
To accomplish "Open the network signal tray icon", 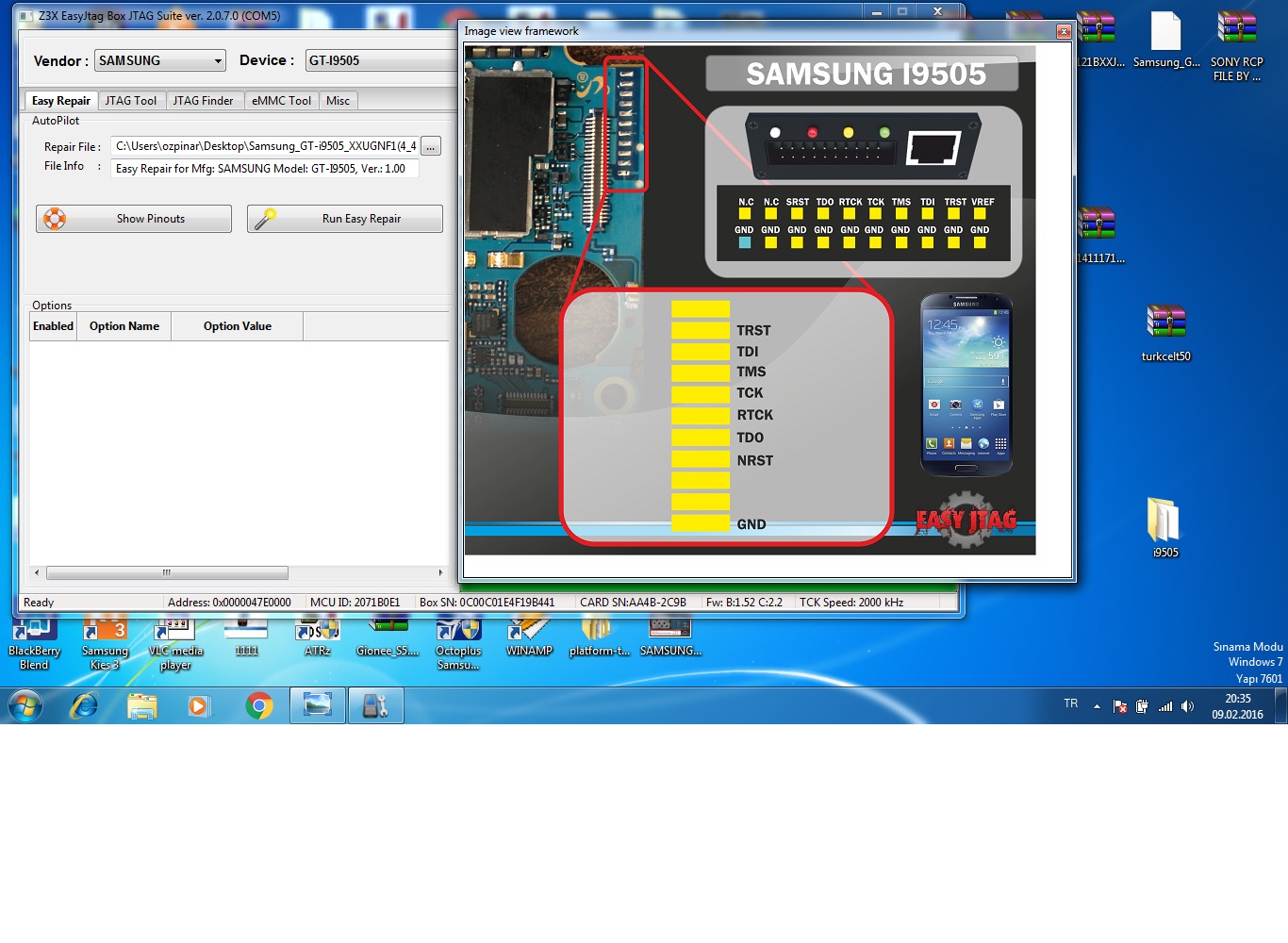I will [x=1165, y=705].
